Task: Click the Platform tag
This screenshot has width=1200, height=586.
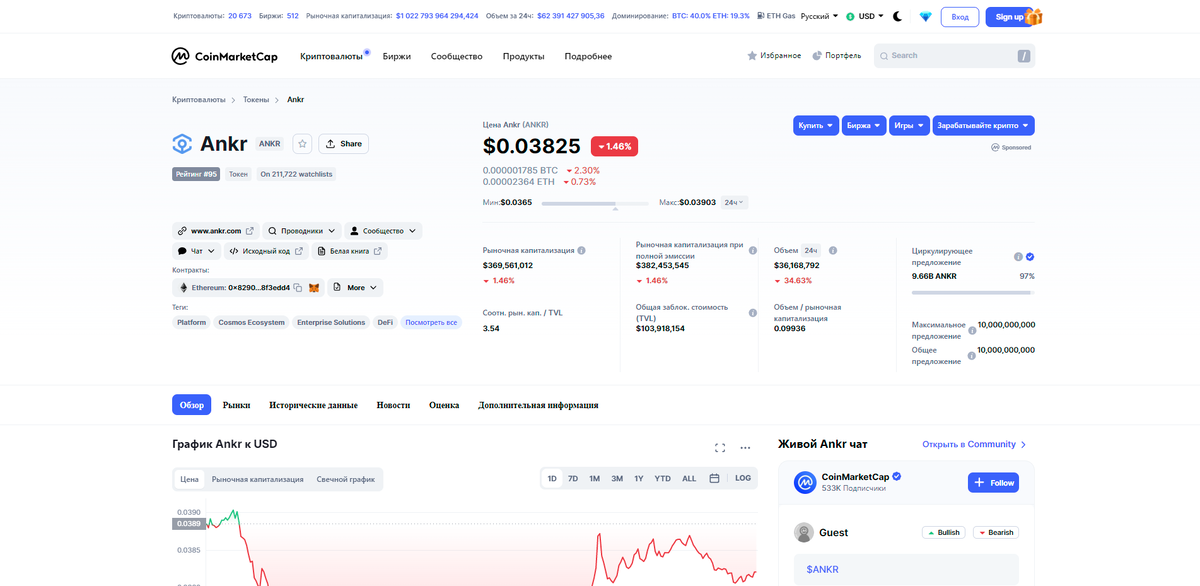Action: coord(191,323)
